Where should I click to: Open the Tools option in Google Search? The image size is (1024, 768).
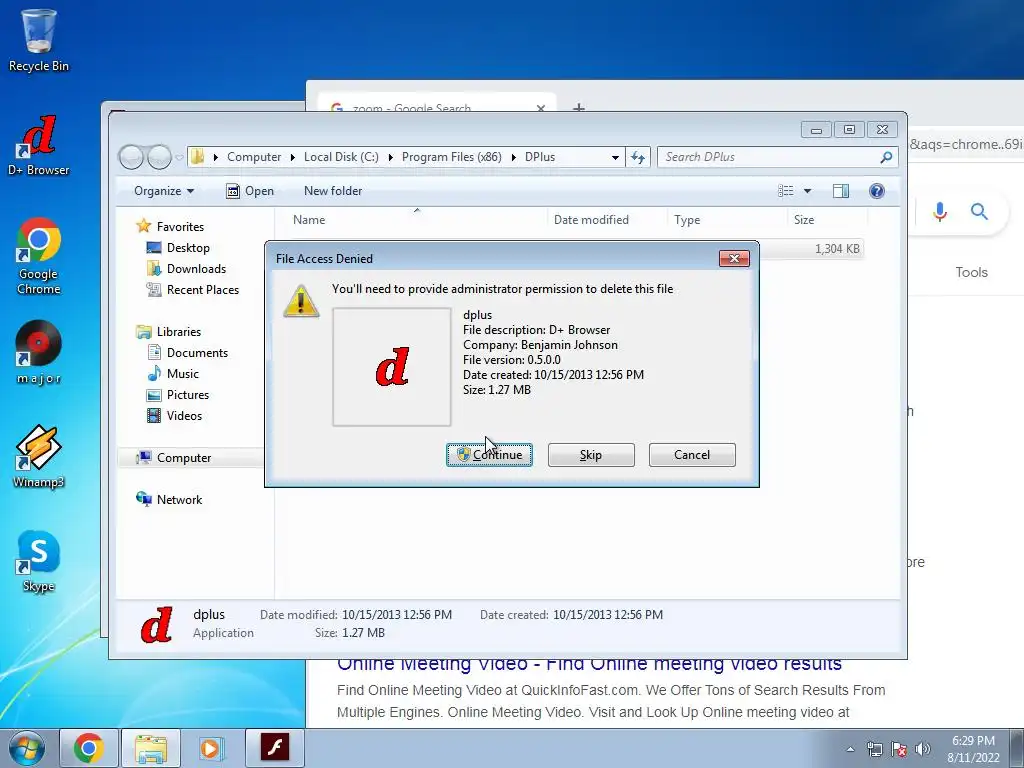[x=971, y=272]
